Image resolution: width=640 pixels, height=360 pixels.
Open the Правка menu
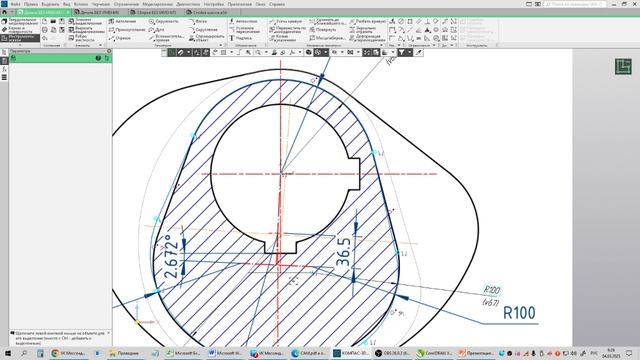coord(31,4)
